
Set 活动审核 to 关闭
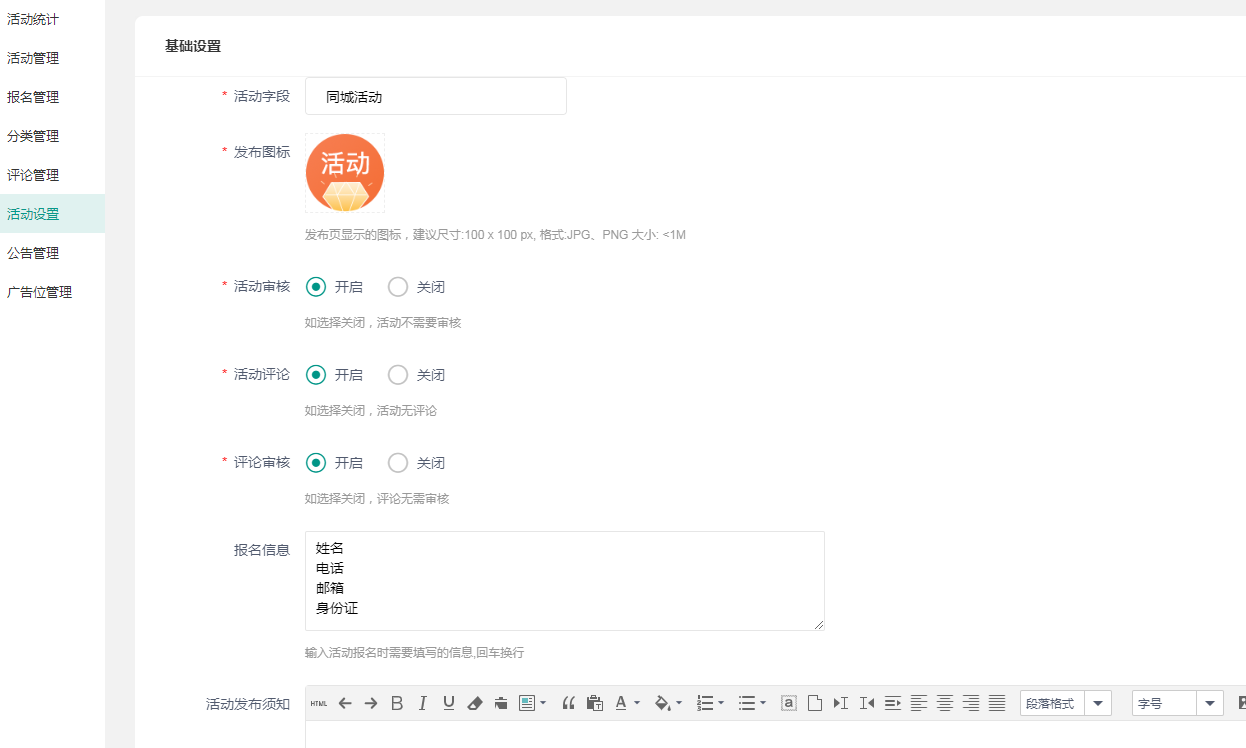pyautogui.click(x=398, y=287)
